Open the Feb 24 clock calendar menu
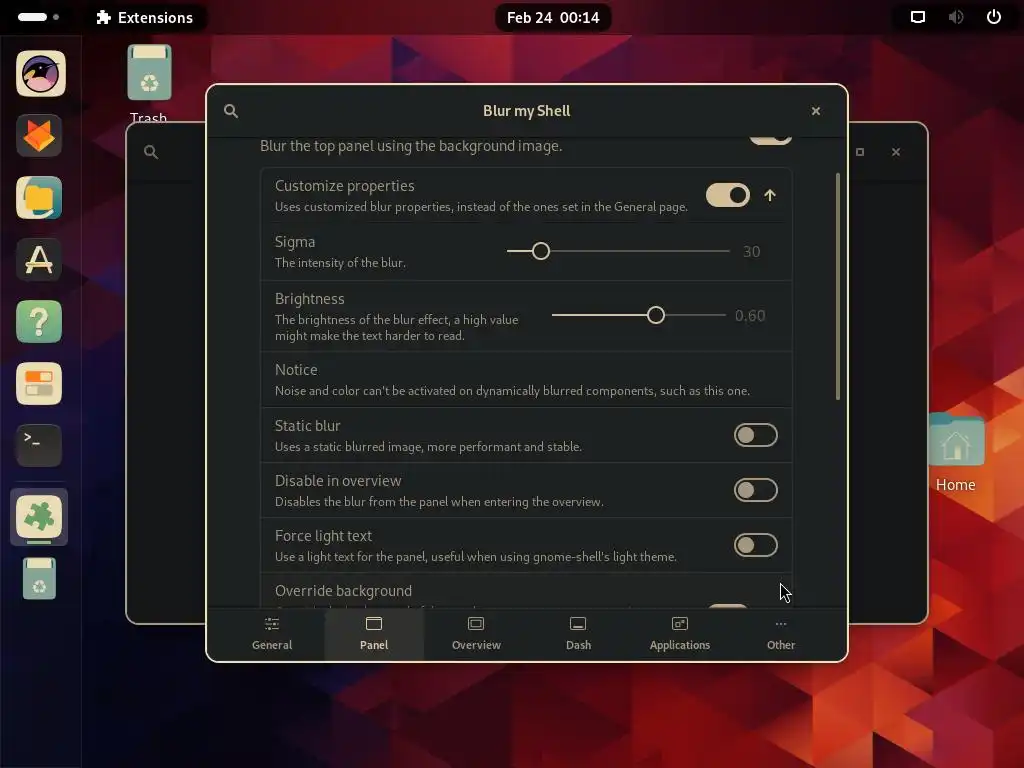The height and width of the screenshot is (768, 1024). pyautogui.click(x=553, y=18)
